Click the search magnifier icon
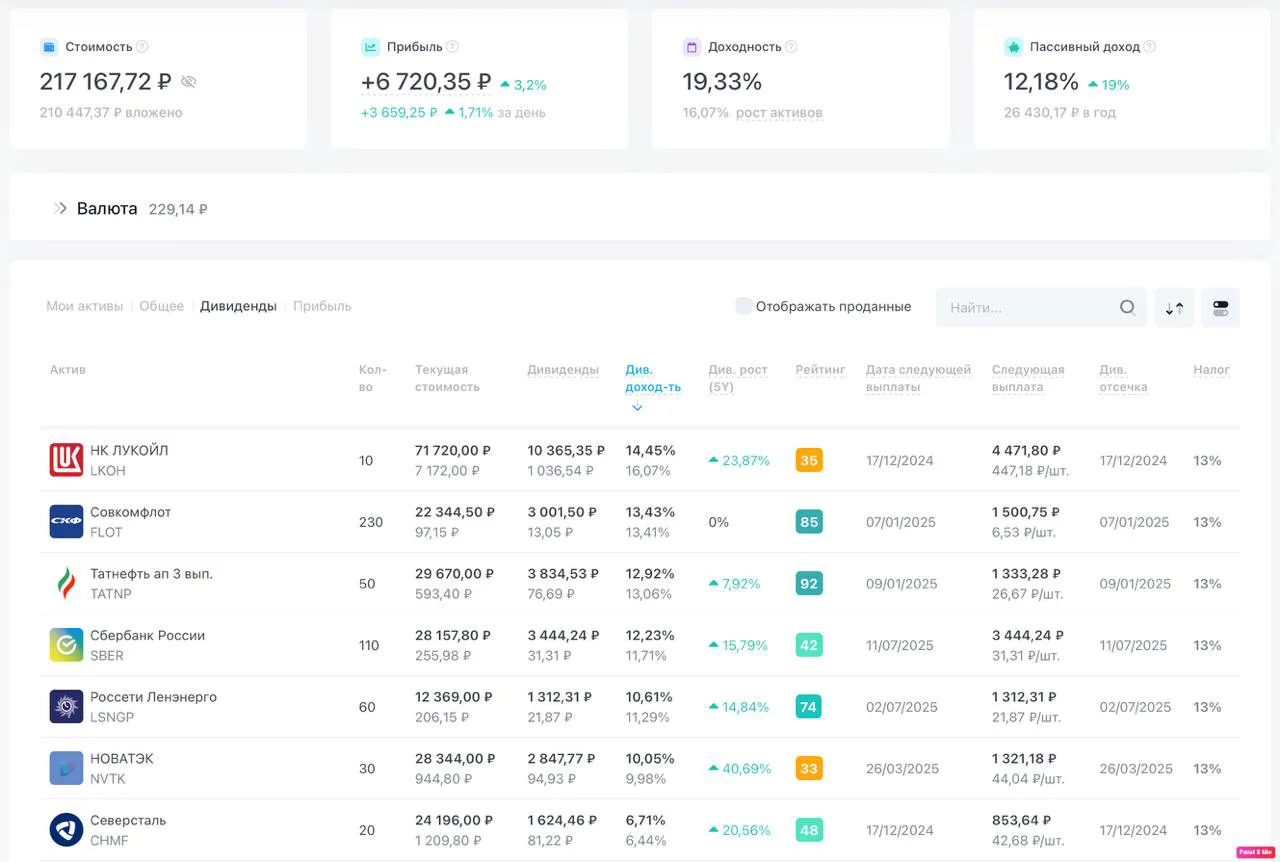The image size is (1280, 862). 1127,307
